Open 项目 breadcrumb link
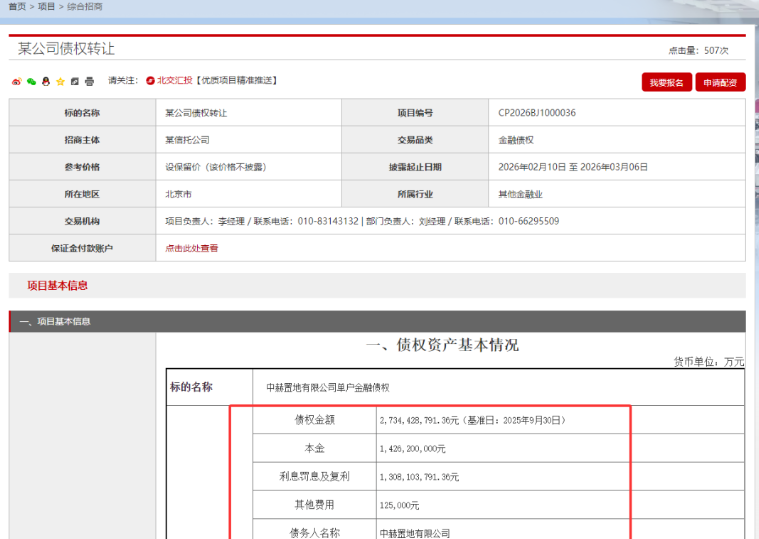 46,6
